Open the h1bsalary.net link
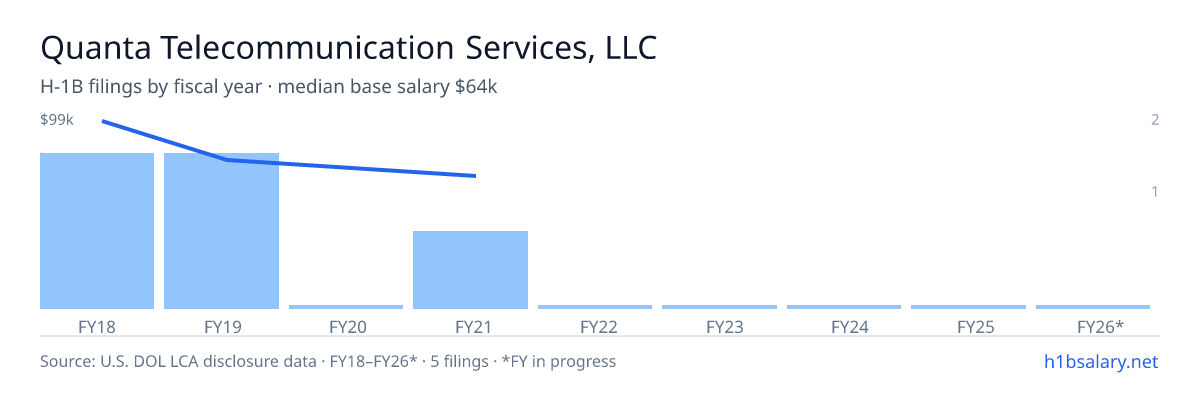Image resolution: width=1200 pixels, height=400 pixels. click(1100, 361)
